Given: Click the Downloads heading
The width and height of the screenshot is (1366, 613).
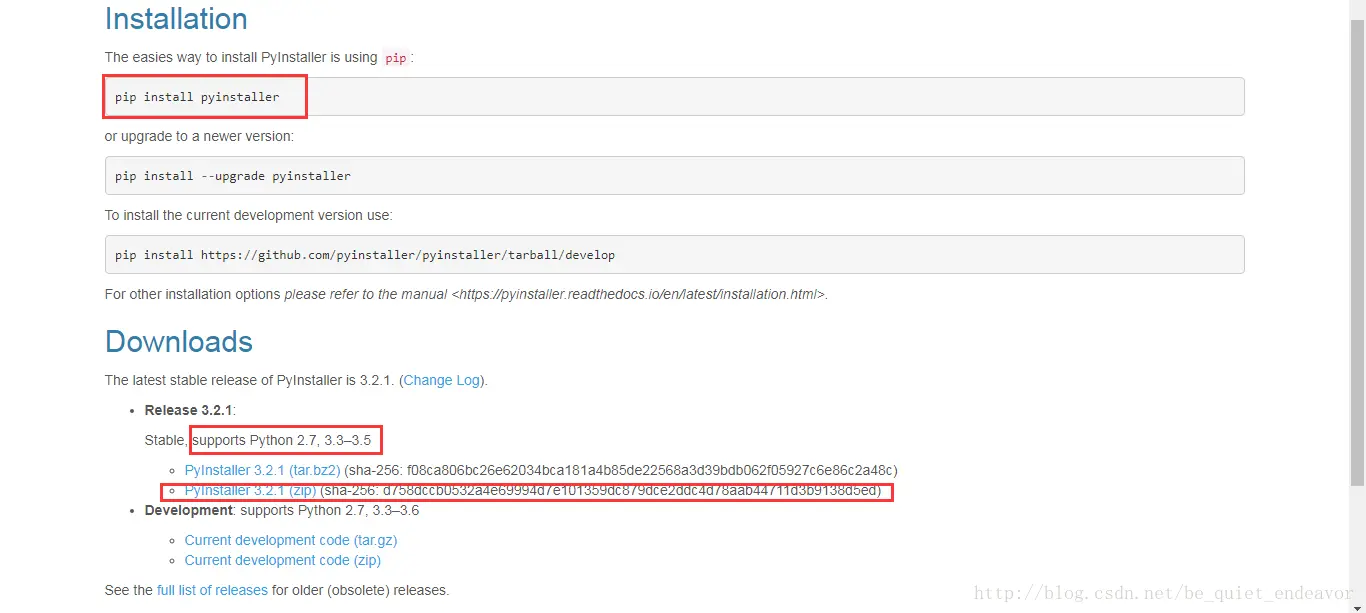Looking at the screenshot, I should pos(179,341).
